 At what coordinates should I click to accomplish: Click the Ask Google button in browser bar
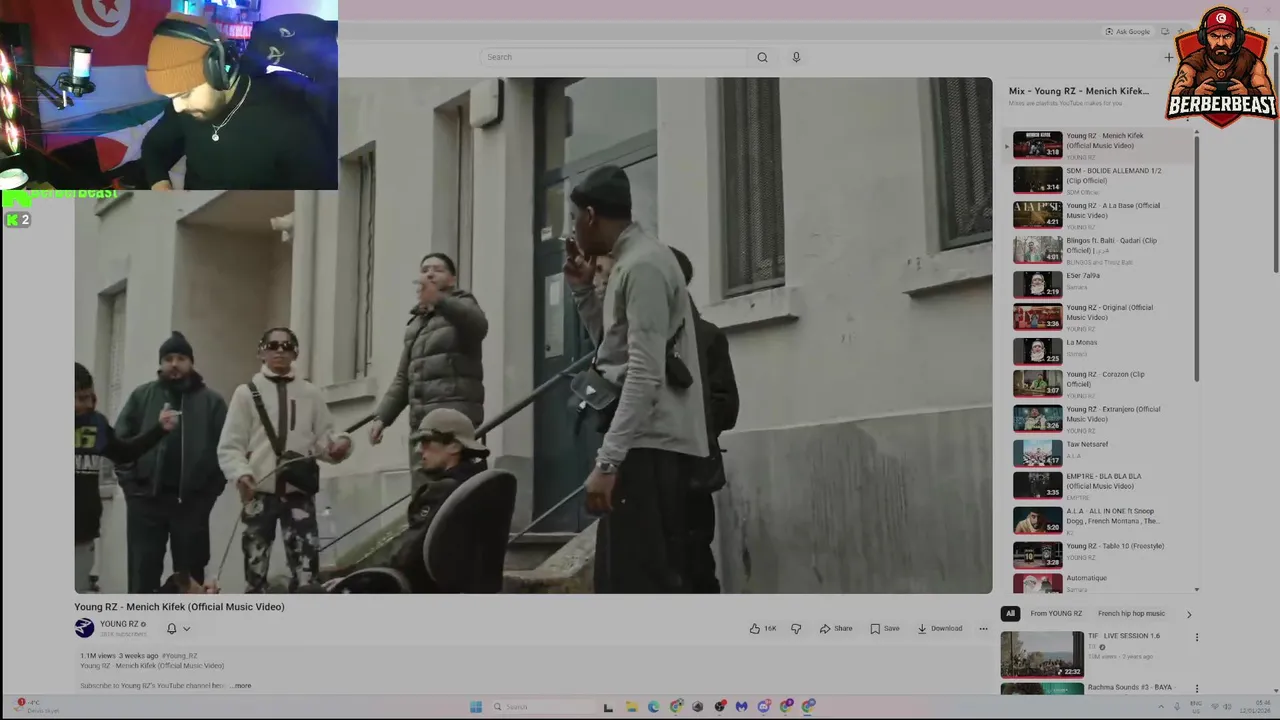(x=1128, y=32)
